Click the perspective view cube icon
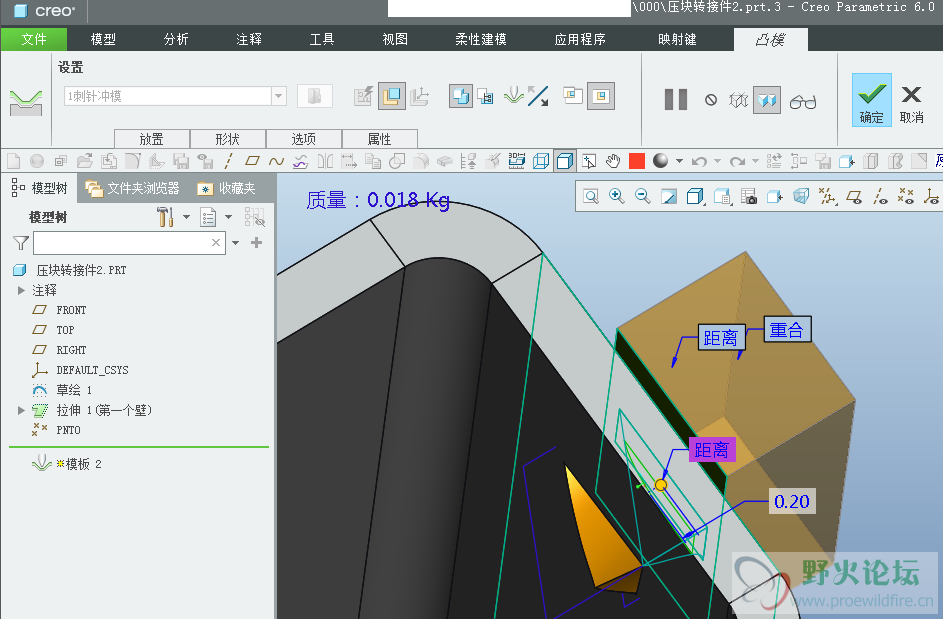The height and width of the screenshot is (619, 943). 800,196
